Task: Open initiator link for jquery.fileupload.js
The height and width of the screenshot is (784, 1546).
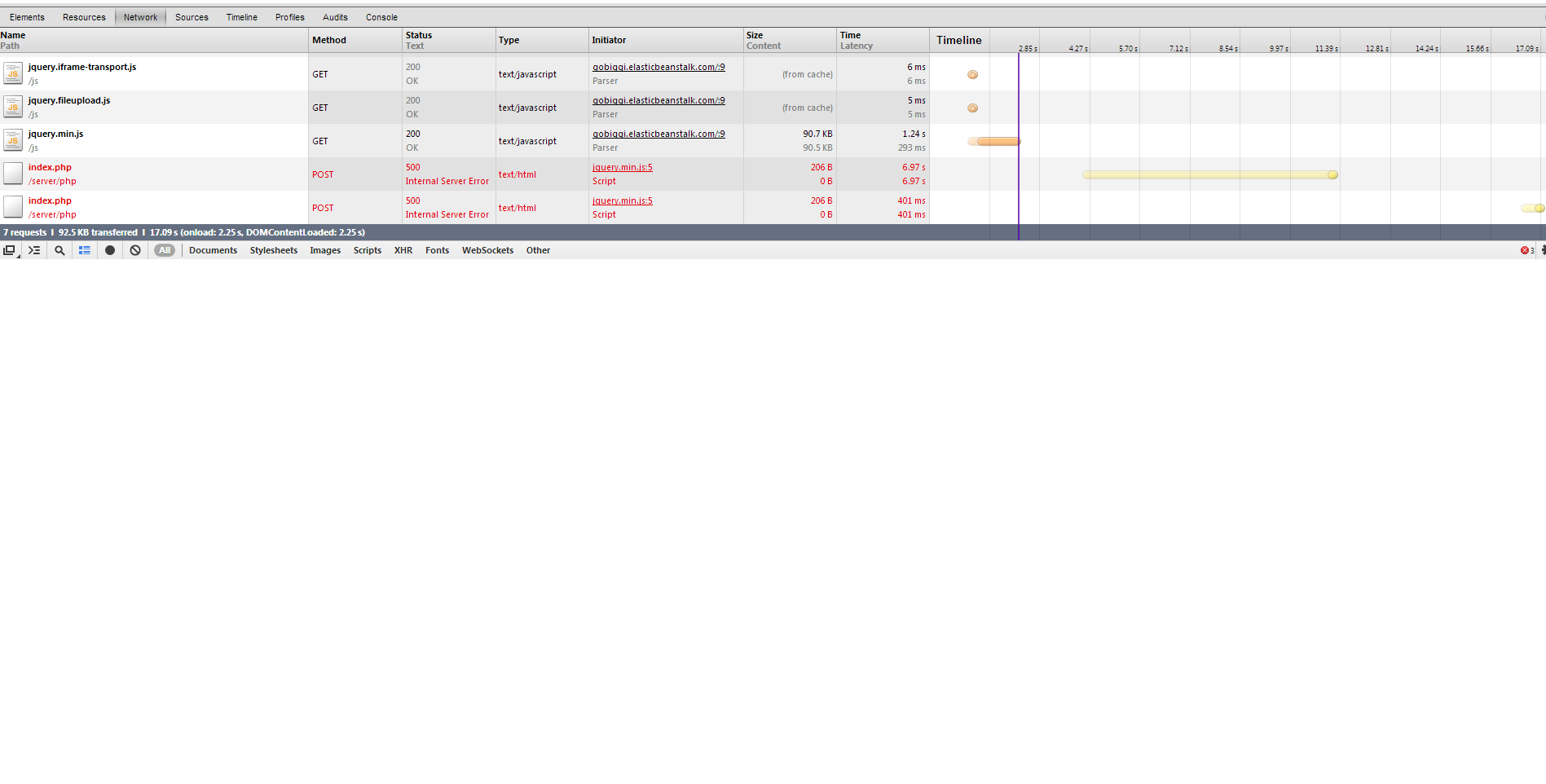Action: pyautogui.click(x=658, y=100)
